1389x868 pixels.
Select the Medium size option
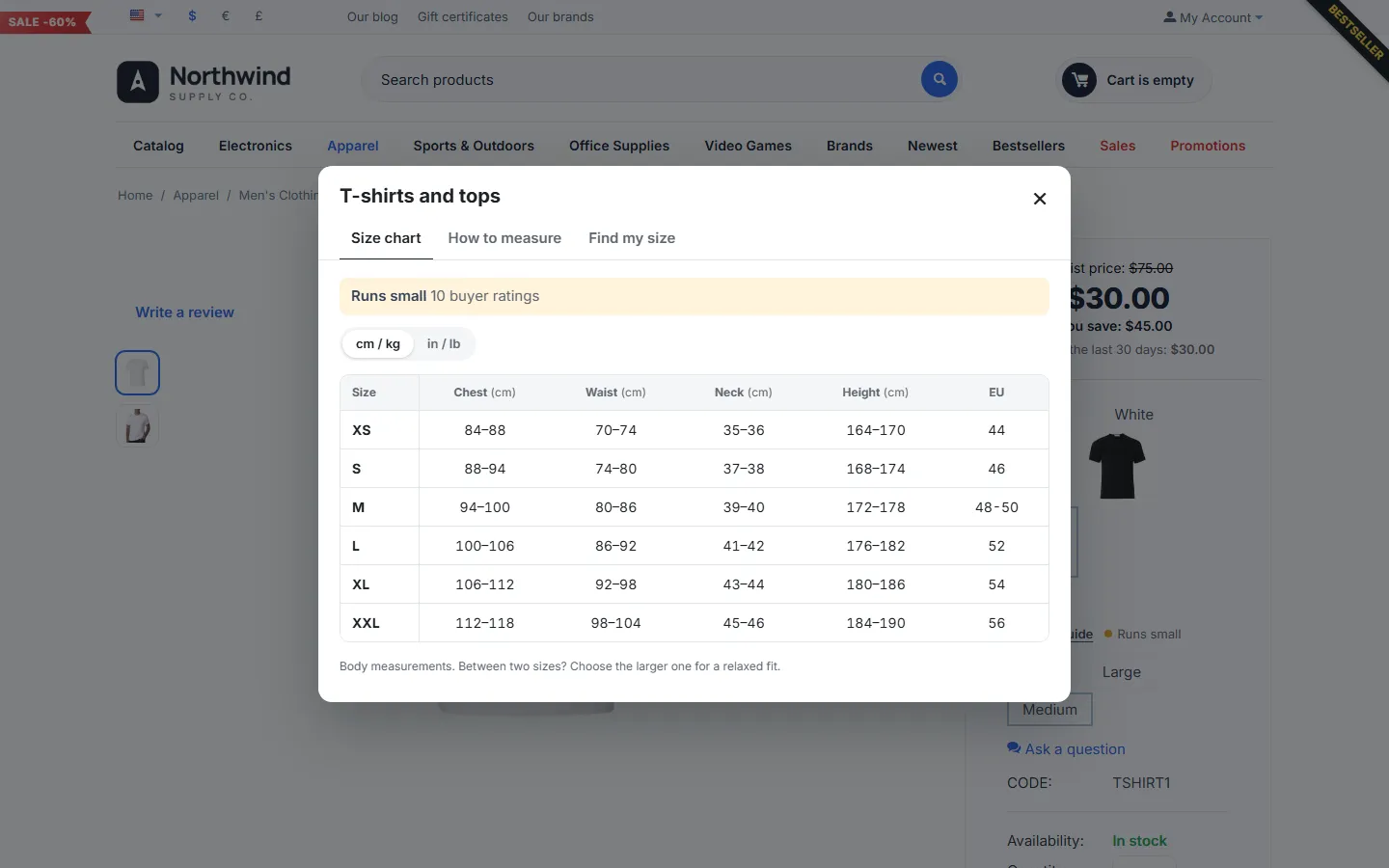coord(1049,710)
